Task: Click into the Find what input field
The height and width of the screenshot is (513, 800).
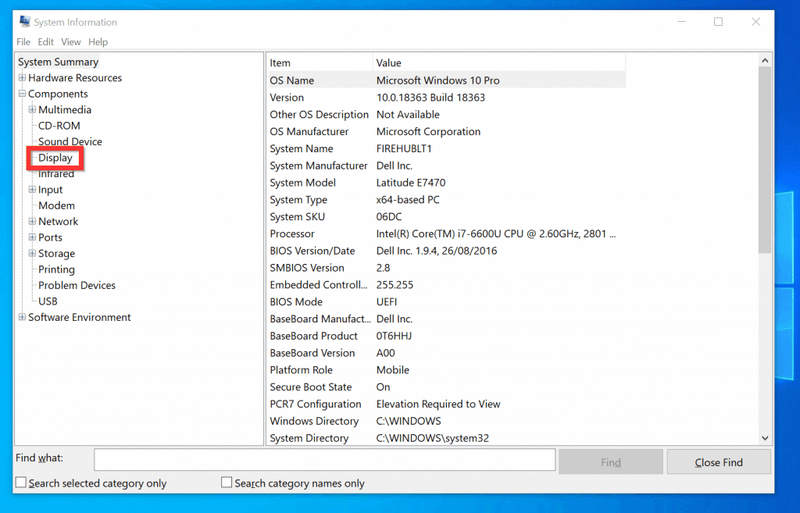Action: pos(324,459)
